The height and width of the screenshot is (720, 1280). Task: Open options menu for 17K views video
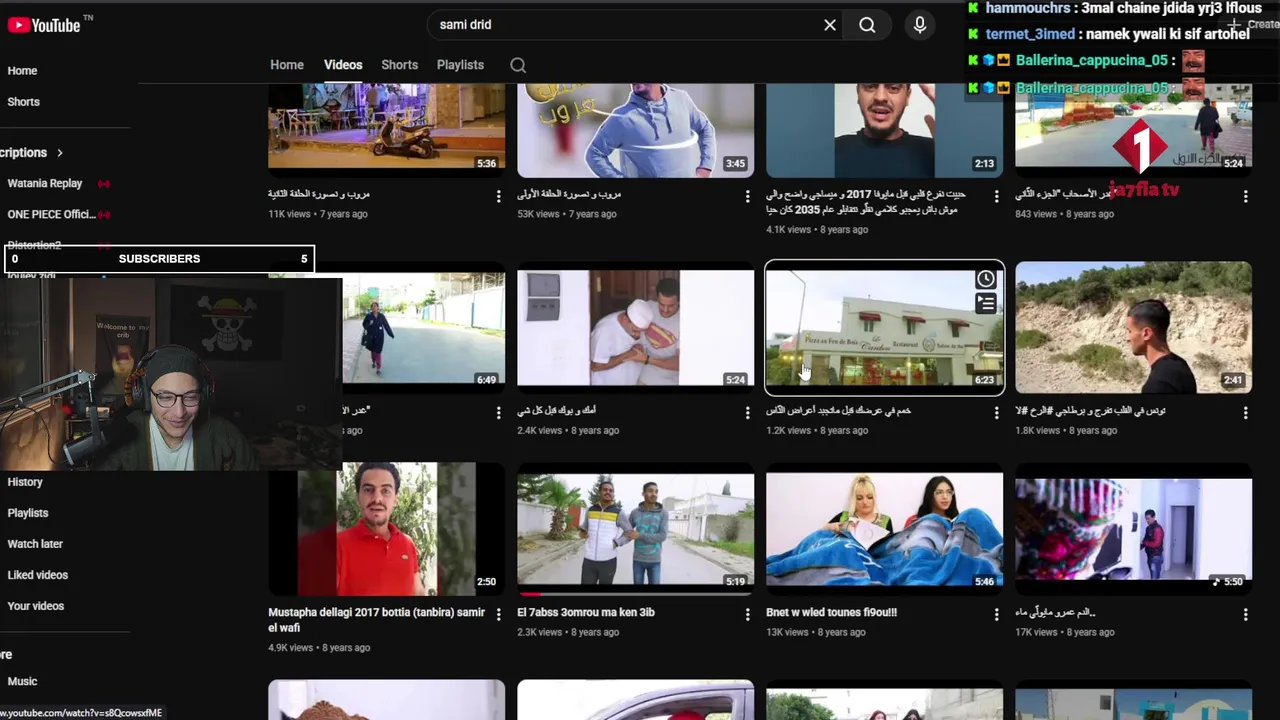pyautogui.click(x=1245, y=615)
